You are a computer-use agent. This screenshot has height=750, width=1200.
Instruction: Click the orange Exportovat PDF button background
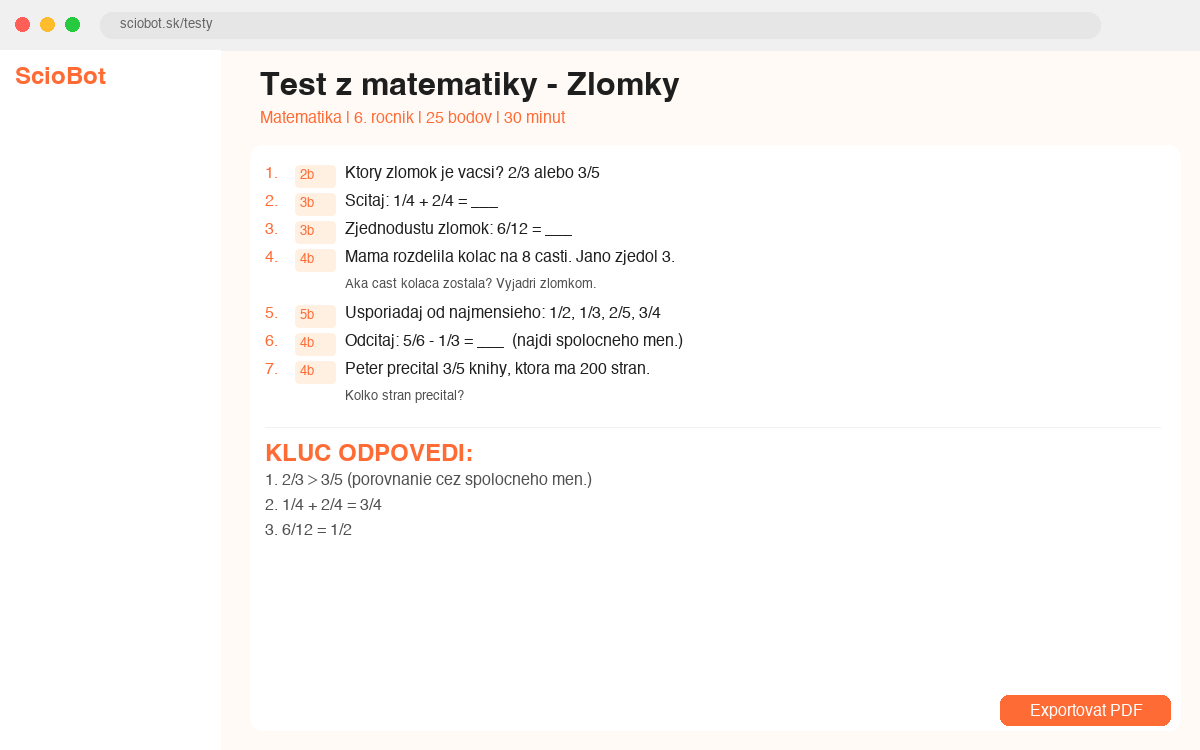click(x=1085, y=710)
